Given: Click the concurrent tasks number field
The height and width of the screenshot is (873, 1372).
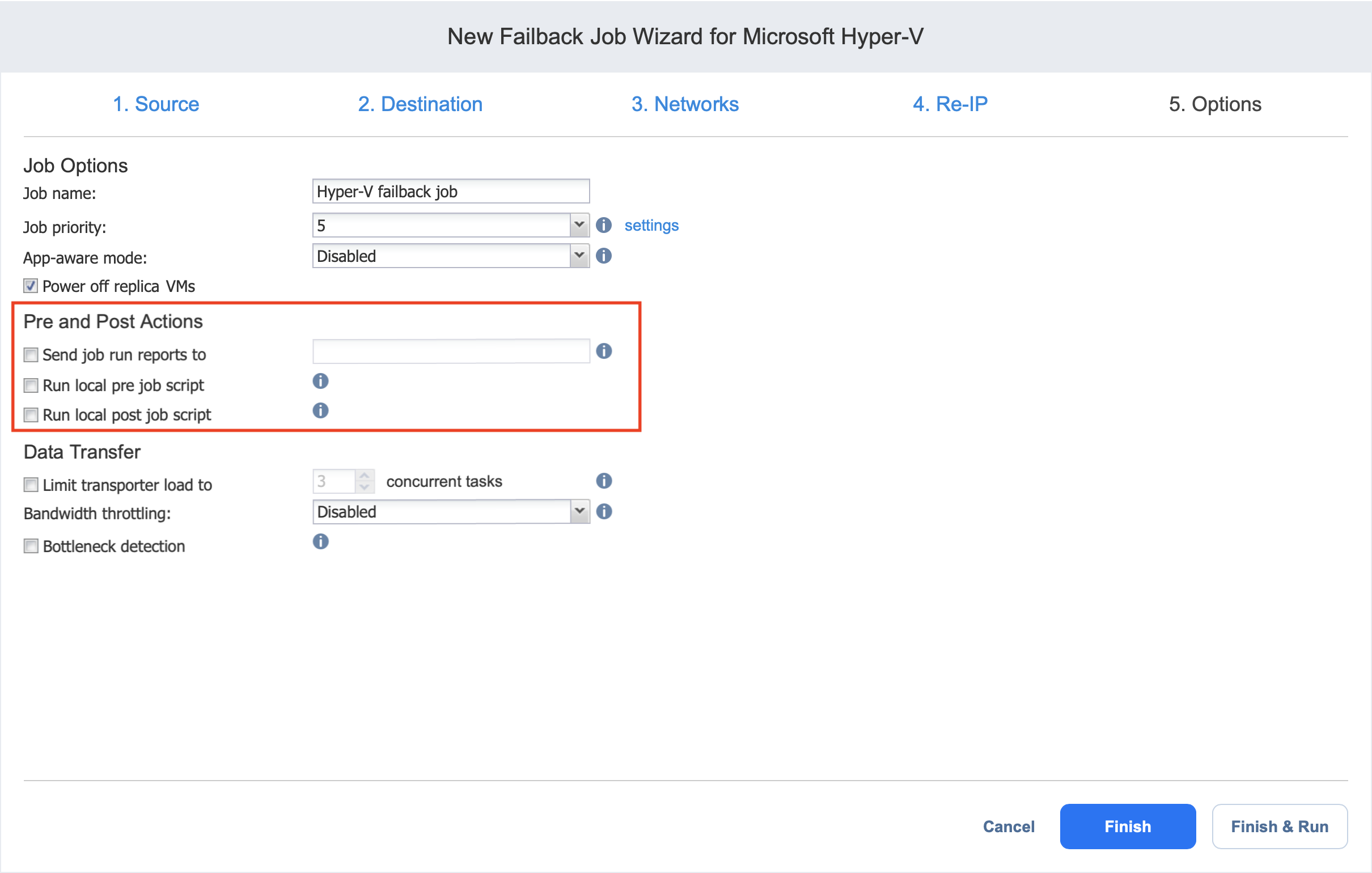Looking at the screenshot, I should pos(334,481).
